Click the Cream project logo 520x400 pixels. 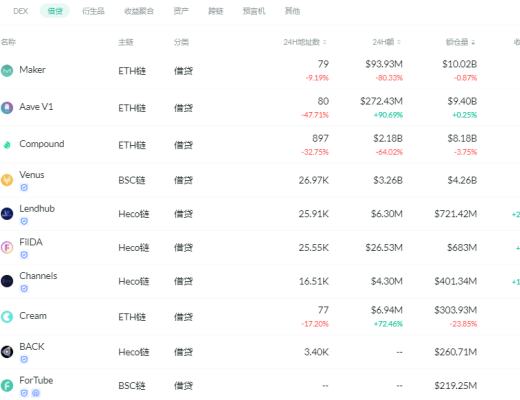coord(7,316)
